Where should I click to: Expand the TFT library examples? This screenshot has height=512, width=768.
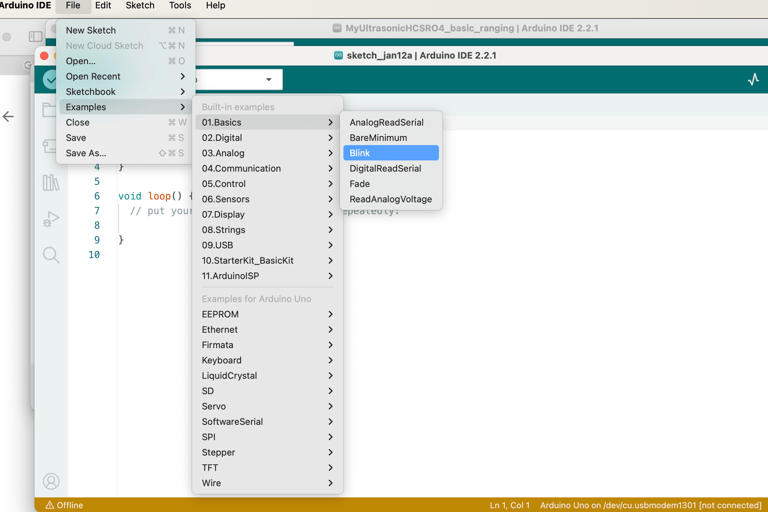coord(267,468)
